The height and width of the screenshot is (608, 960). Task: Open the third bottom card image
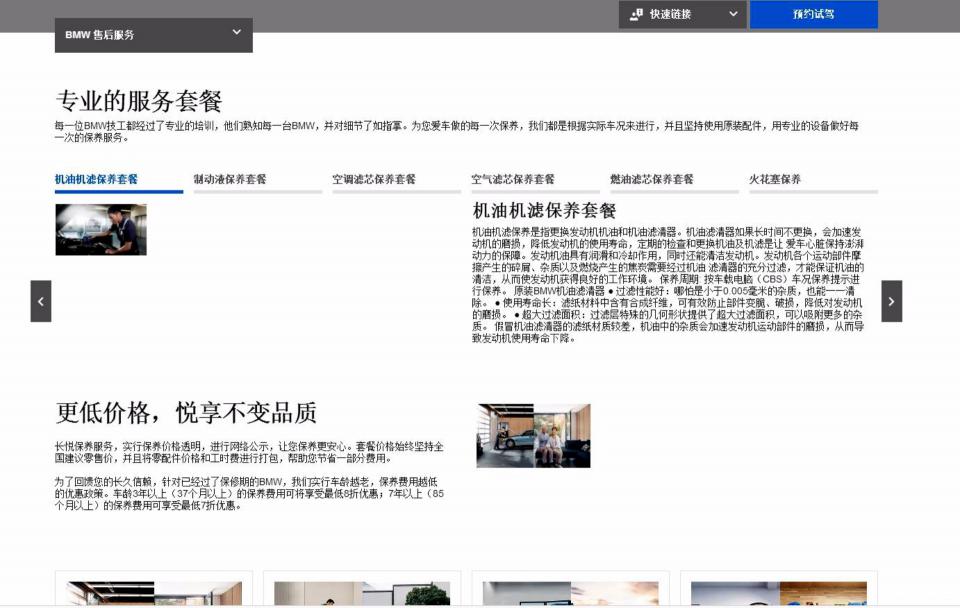pyautogui.click(x=571, y=593)
